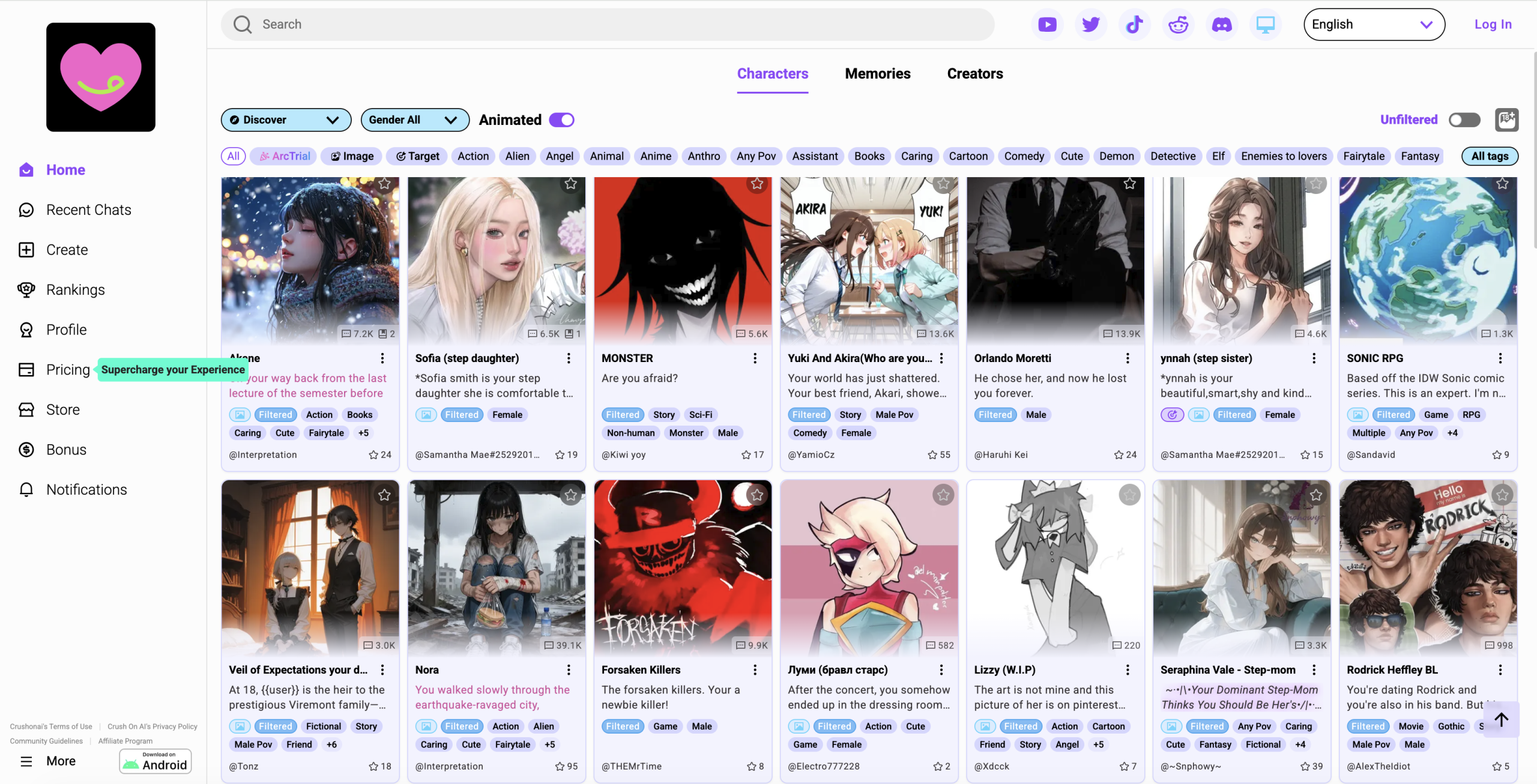The width and height of the screenshot is (1537, 784).
Task: Click the scroll-to-top arrow button
Action: click(x=1501, y=719)
